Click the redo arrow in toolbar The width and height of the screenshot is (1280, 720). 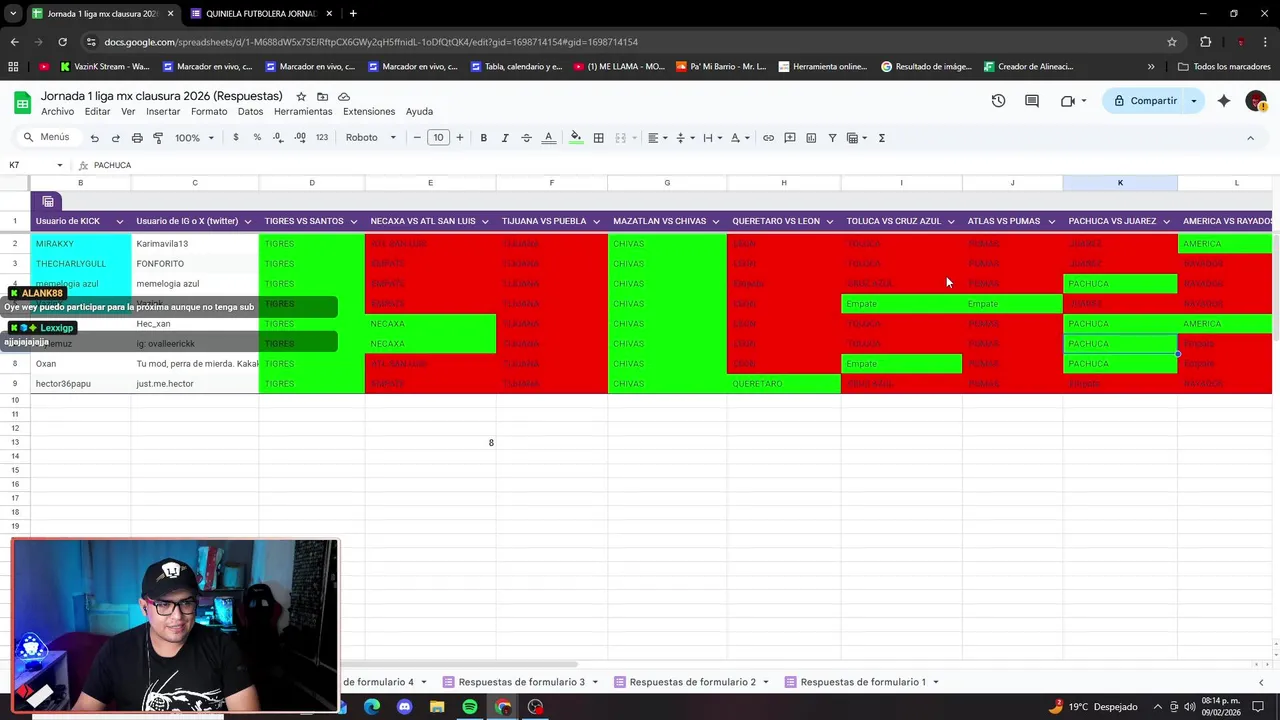[x=115, y=138]
